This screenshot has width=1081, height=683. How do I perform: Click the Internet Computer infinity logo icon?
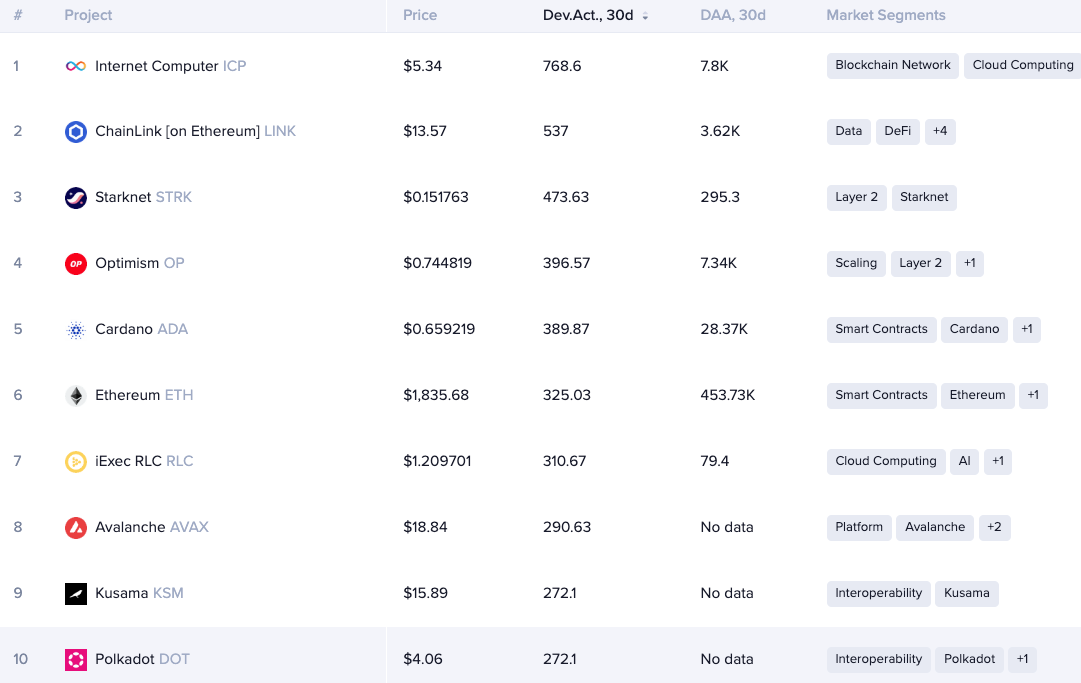coord(76,66)
